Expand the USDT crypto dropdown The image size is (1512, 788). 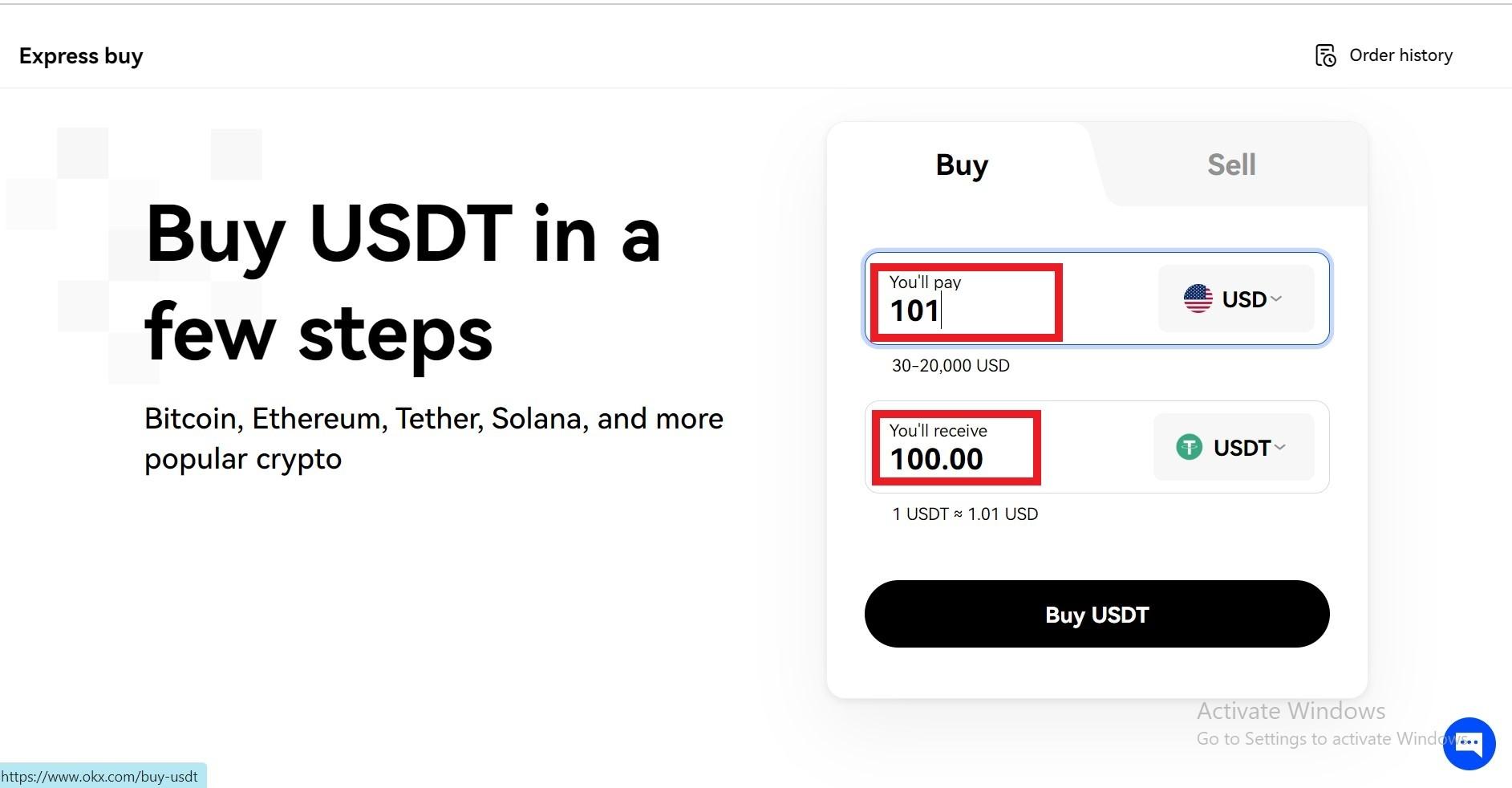click(x=1233, y=447)
